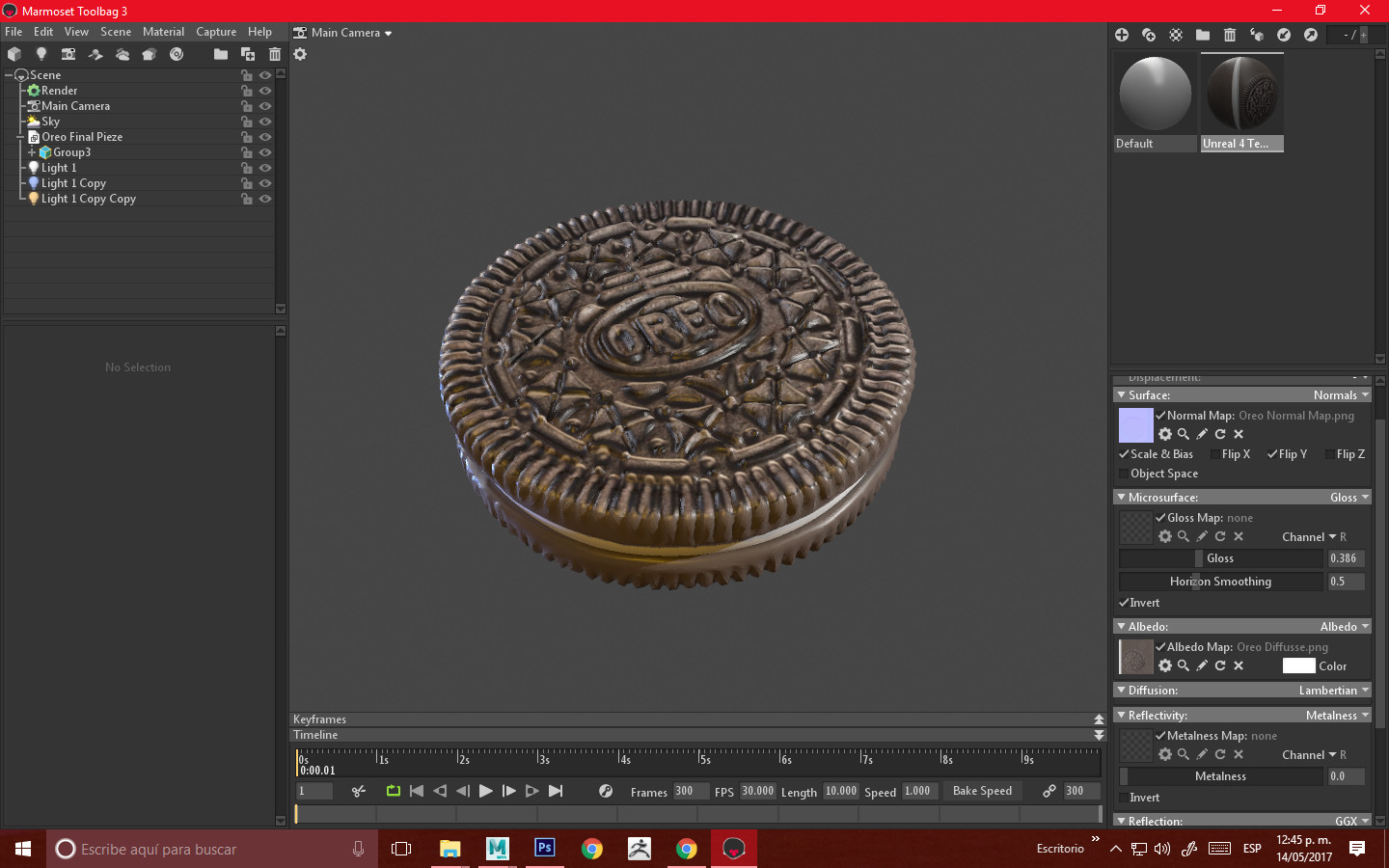The height and width of the screenshot is (868, 1389).
Task: Jump to the last frame of the timeline
Action: (556, 791)
